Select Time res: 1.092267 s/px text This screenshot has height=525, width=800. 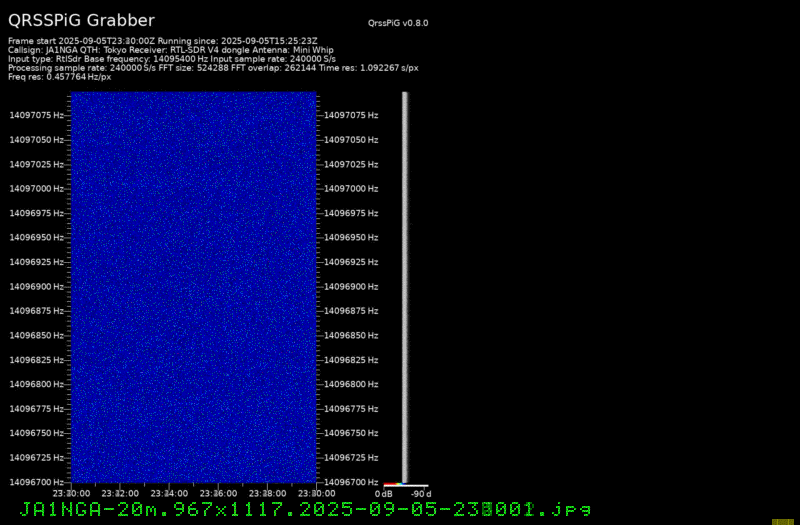coord(368,68)
